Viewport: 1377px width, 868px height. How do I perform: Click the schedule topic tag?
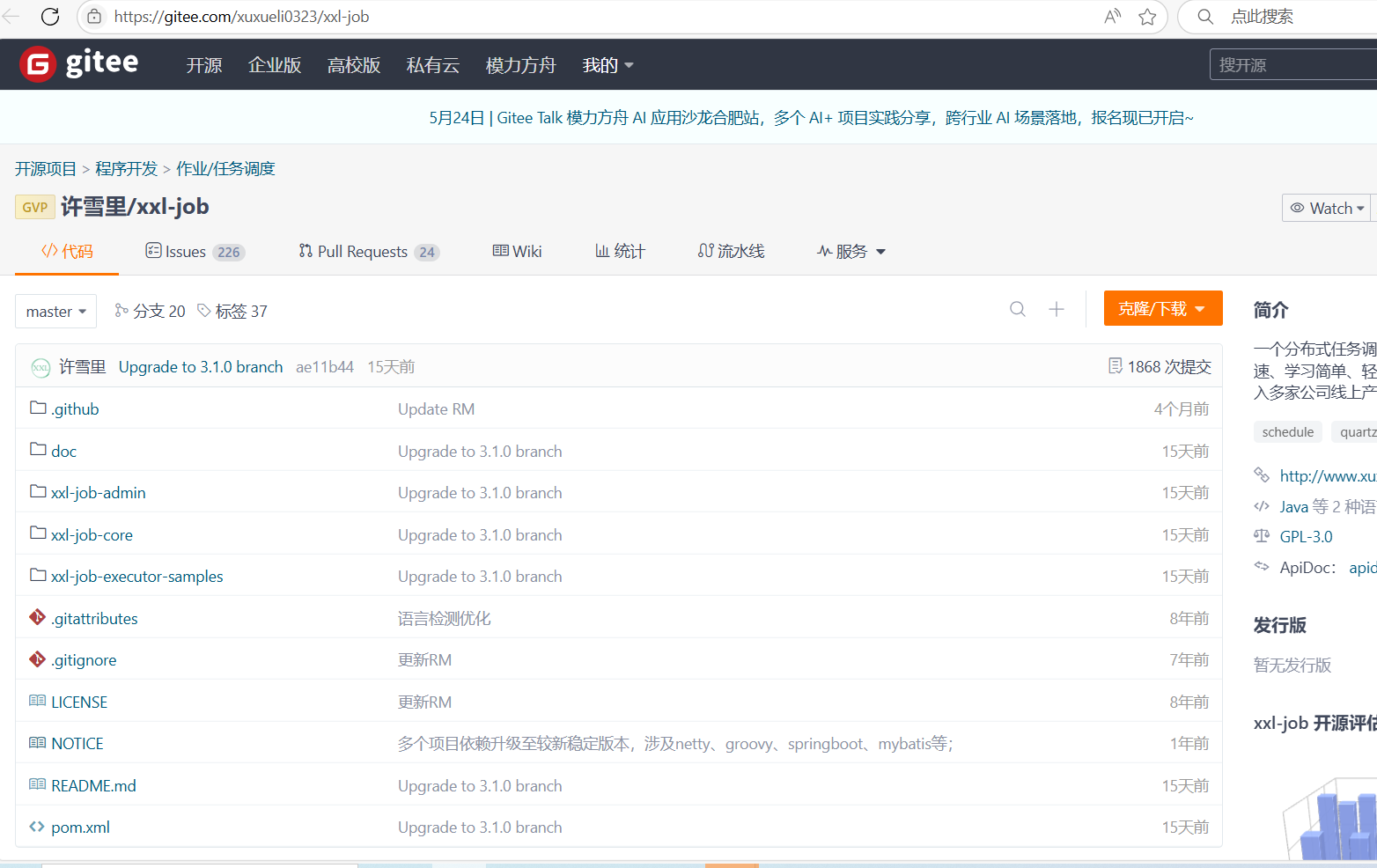pyautogui.click(x=1287, y=432)
